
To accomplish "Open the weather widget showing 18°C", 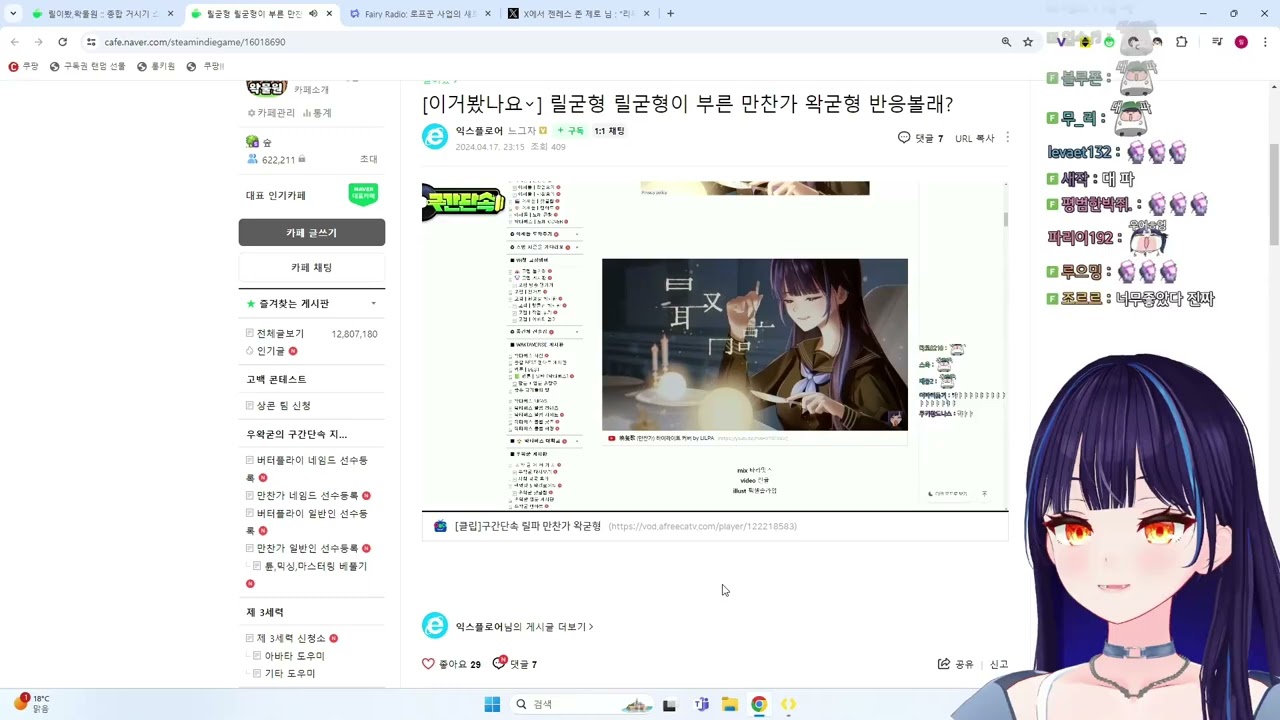I will (x=31, y=703).
